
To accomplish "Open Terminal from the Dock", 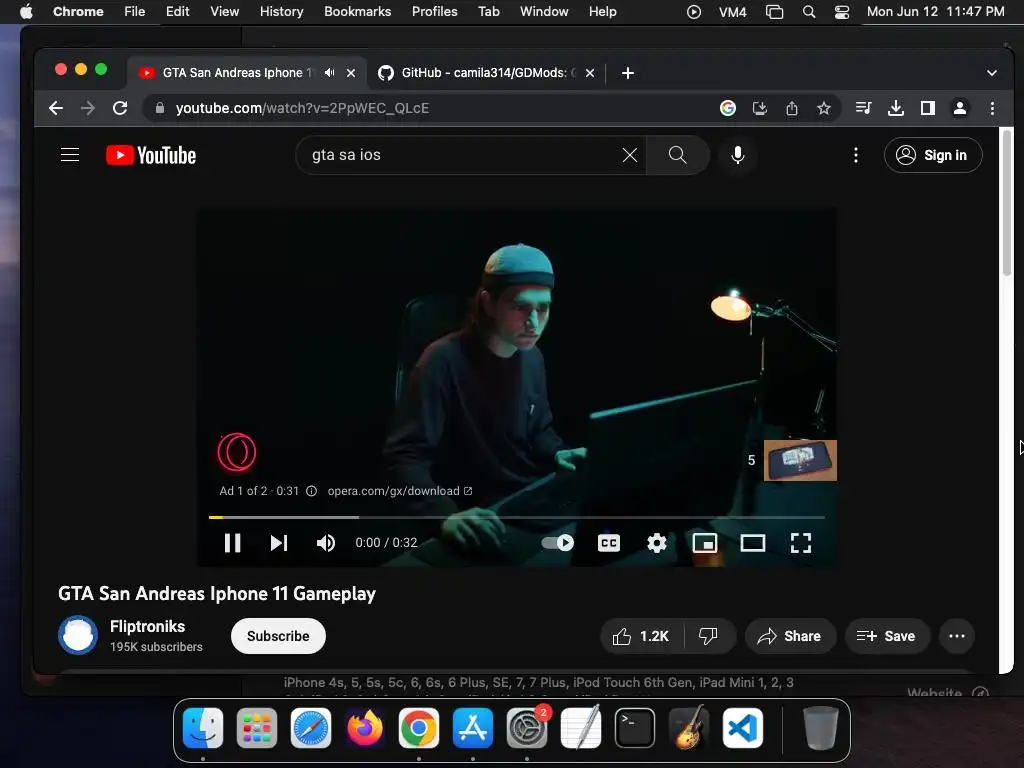I will coord(635,728).
